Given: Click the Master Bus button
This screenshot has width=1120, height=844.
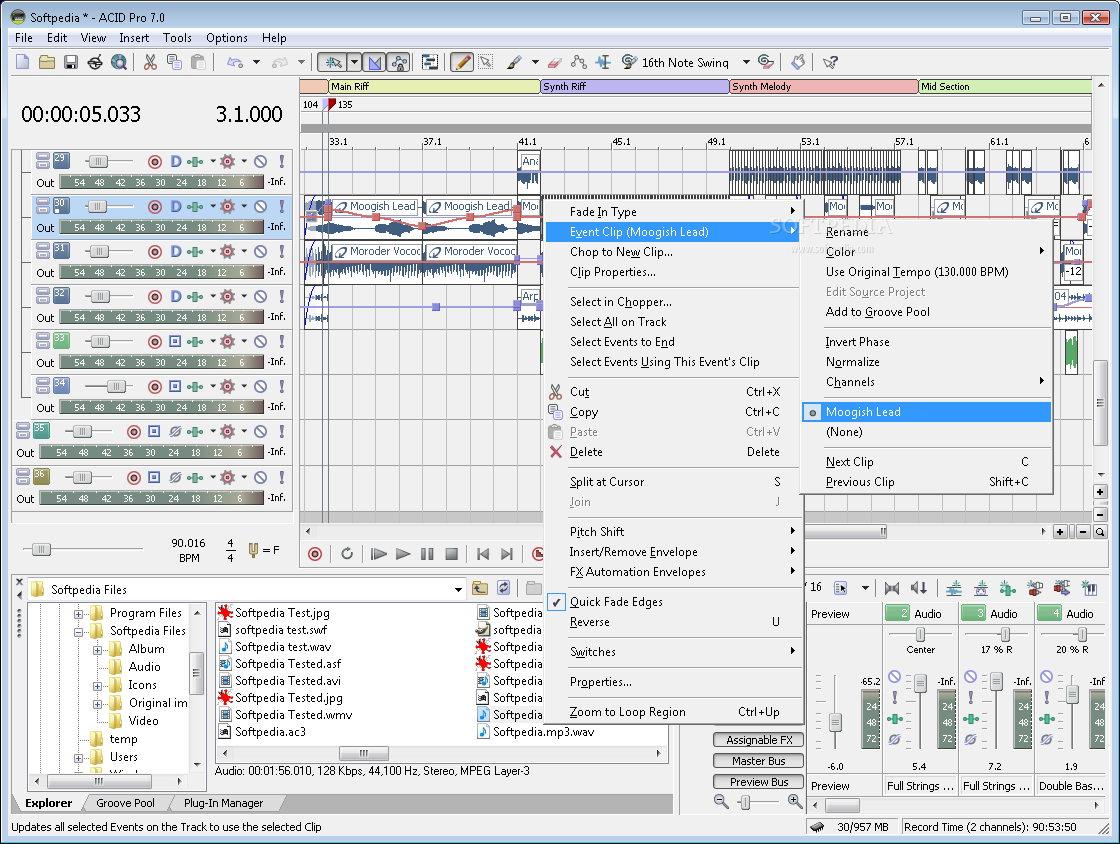Looking at the screenshot, I should coord(759,761).
